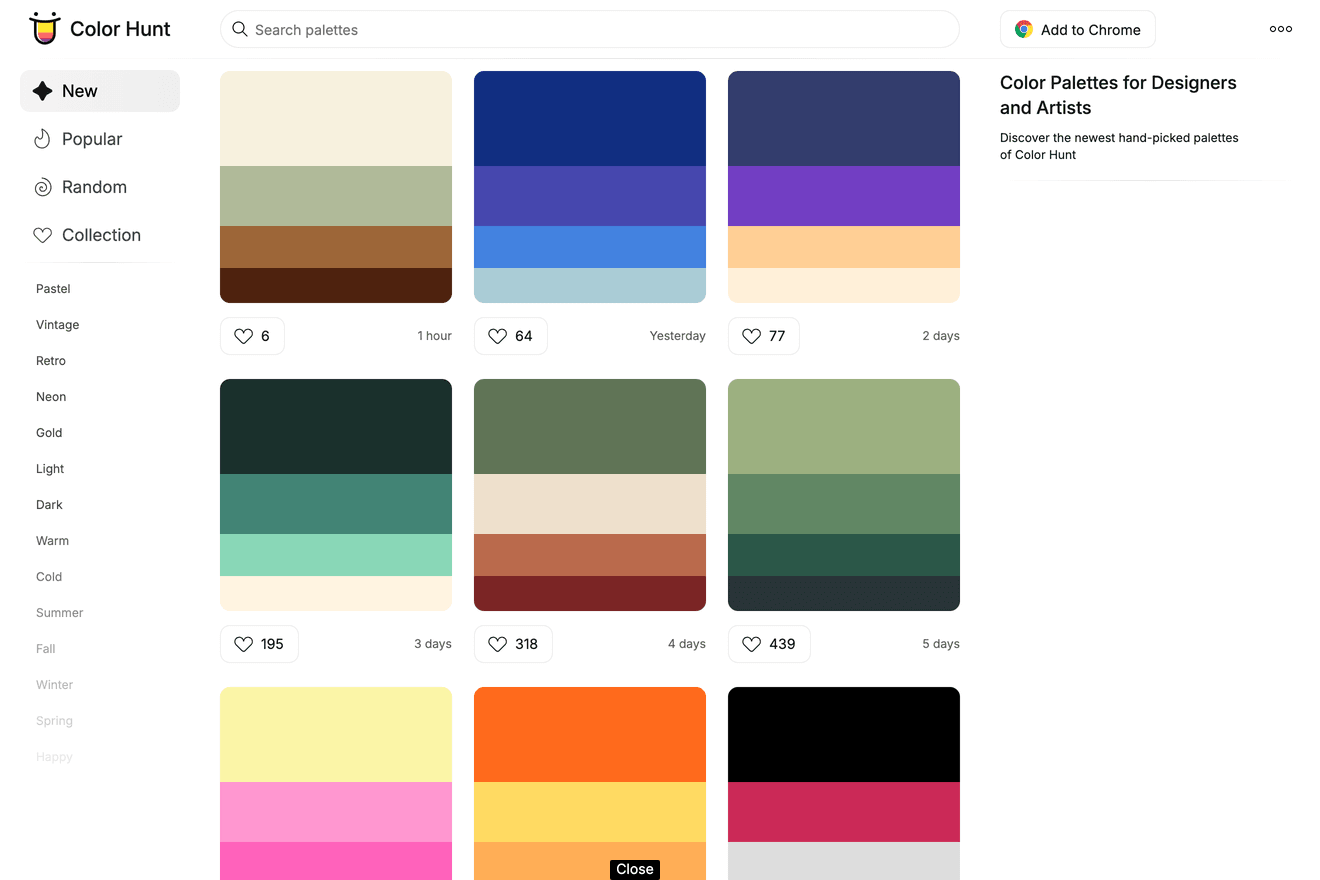Click the purple swatch in the 77-likes palette
Image resolution: width=1320 pixels, height=880 pixels.
(x=844, y=196)
